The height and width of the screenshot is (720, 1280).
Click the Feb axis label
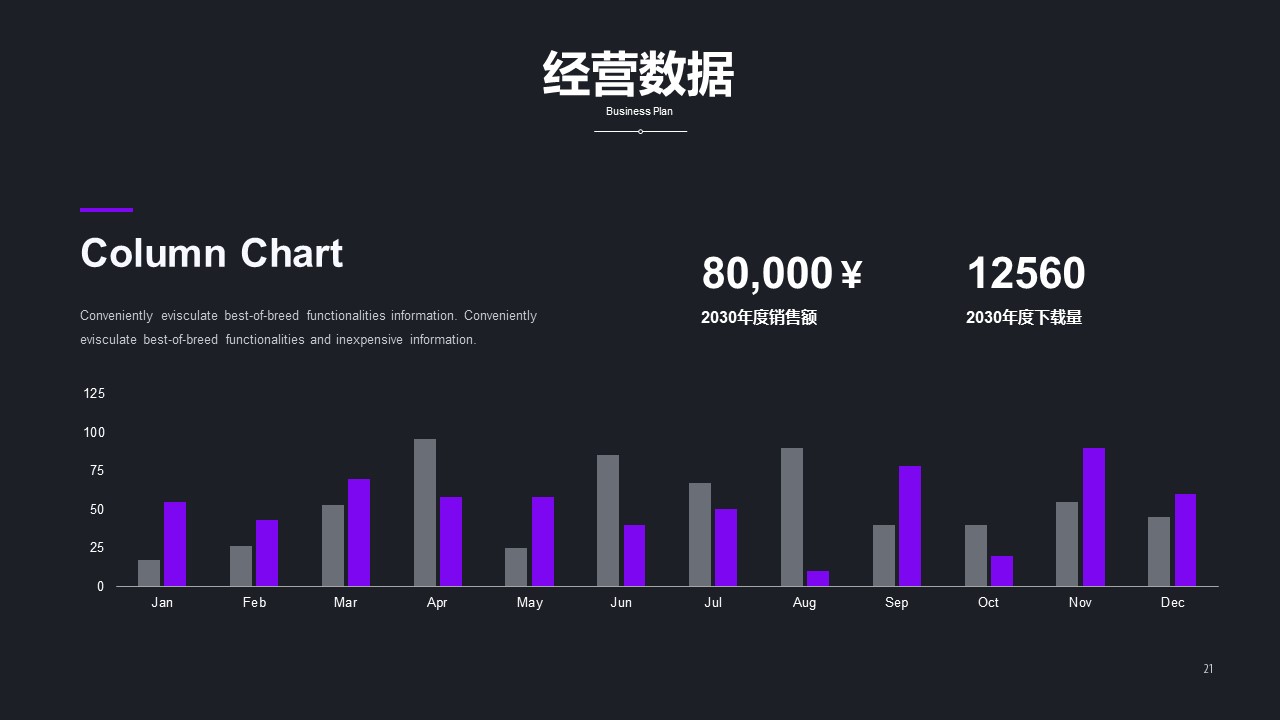(x=254, y=602)
